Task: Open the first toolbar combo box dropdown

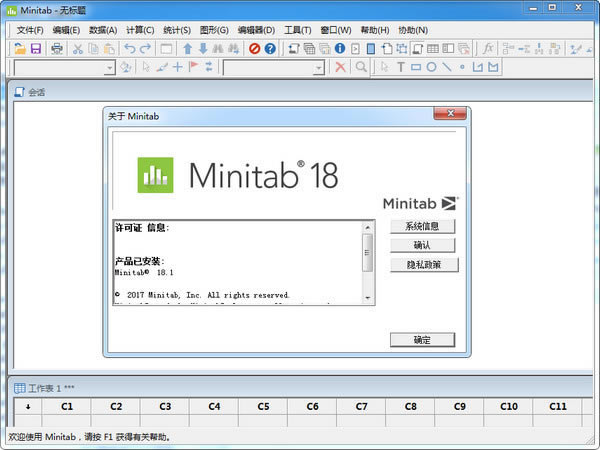Action: [109, 68]
